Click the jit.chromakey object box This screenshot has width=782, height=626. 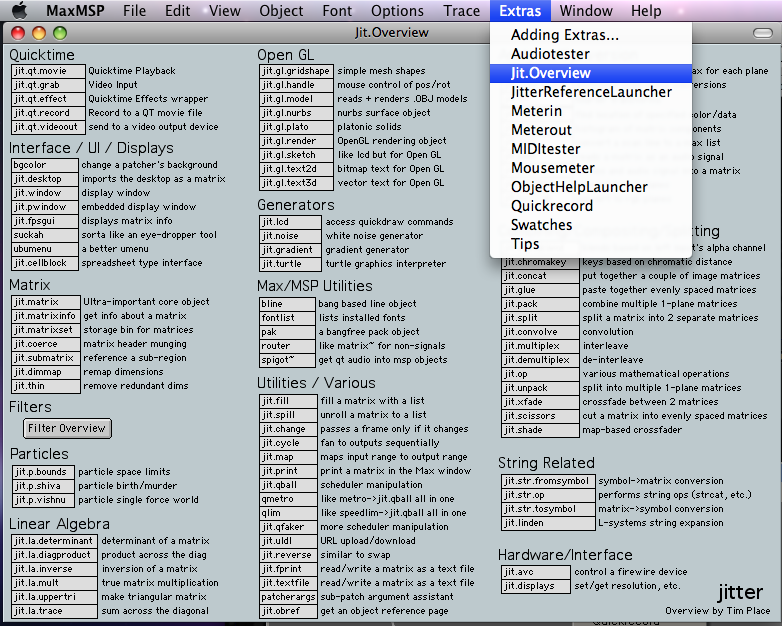(x=540, y=262)
